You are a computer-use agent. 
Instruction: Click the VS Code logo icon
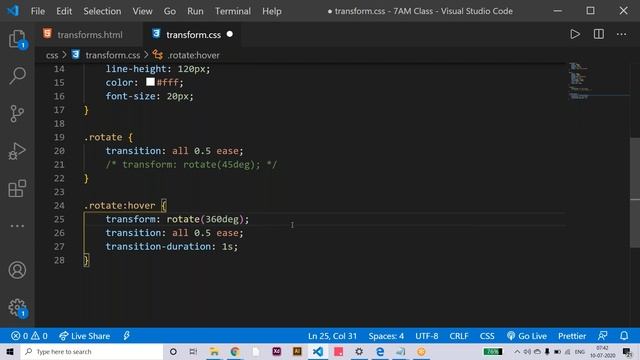tap(13, 11)
